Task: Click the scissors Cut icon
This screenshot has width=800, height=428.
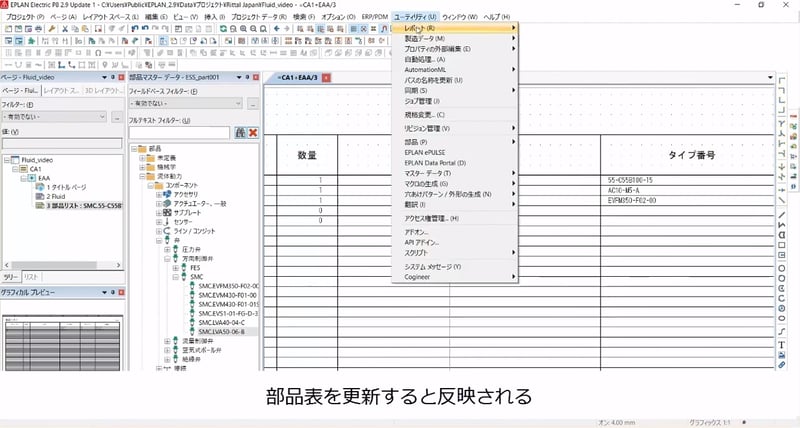Action: [65, 29]
